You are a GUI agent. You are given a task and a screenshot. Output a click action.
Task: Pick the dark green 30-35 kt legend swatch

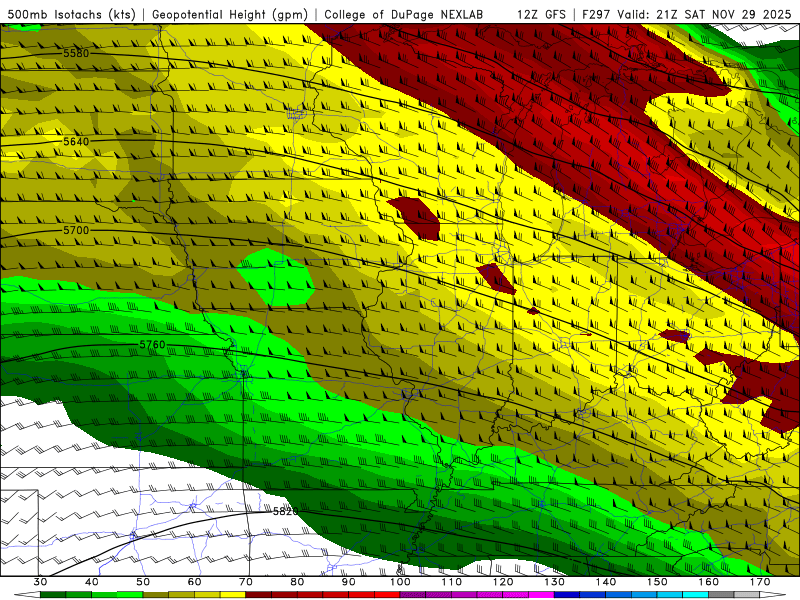pyautogui.click(x=53, y=595)
